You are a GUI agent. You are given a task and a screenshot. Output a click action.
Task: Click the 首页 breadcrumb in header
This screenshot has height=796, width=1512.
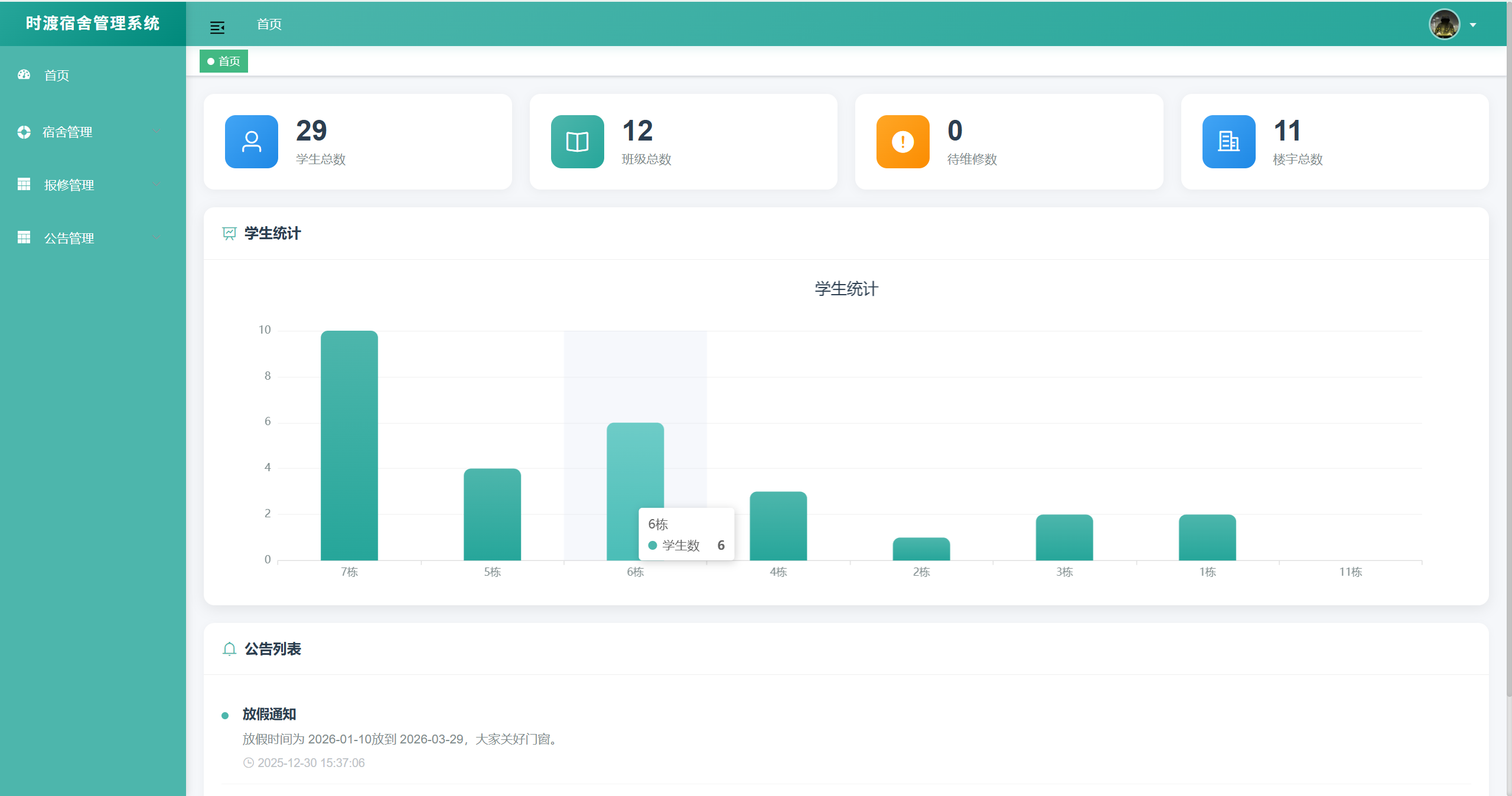pos(269,24)
